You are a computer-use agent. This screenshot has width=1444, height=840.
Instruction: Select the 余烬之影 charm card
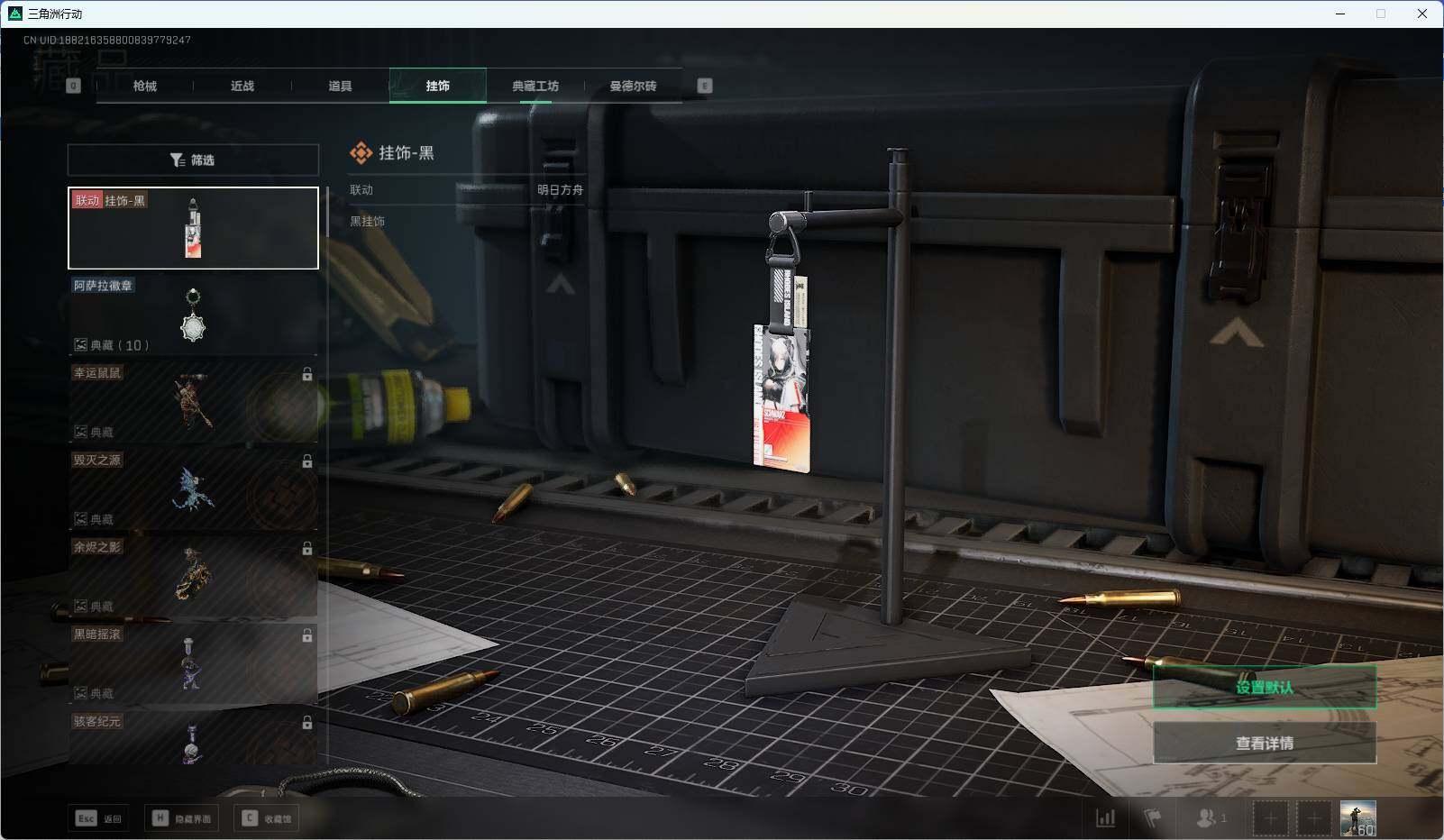(x=193, y=577)
